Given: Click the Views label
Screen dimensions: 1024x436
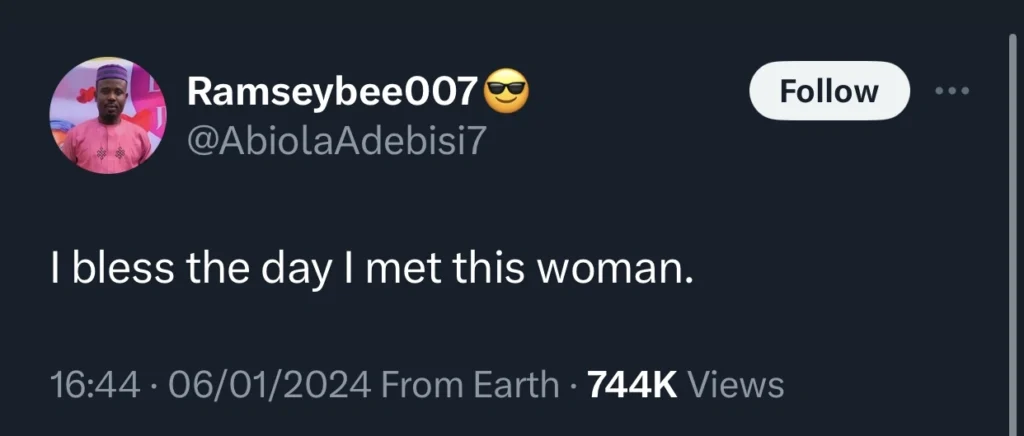Looking at the screenshot, I should click(x=737, y=384).
